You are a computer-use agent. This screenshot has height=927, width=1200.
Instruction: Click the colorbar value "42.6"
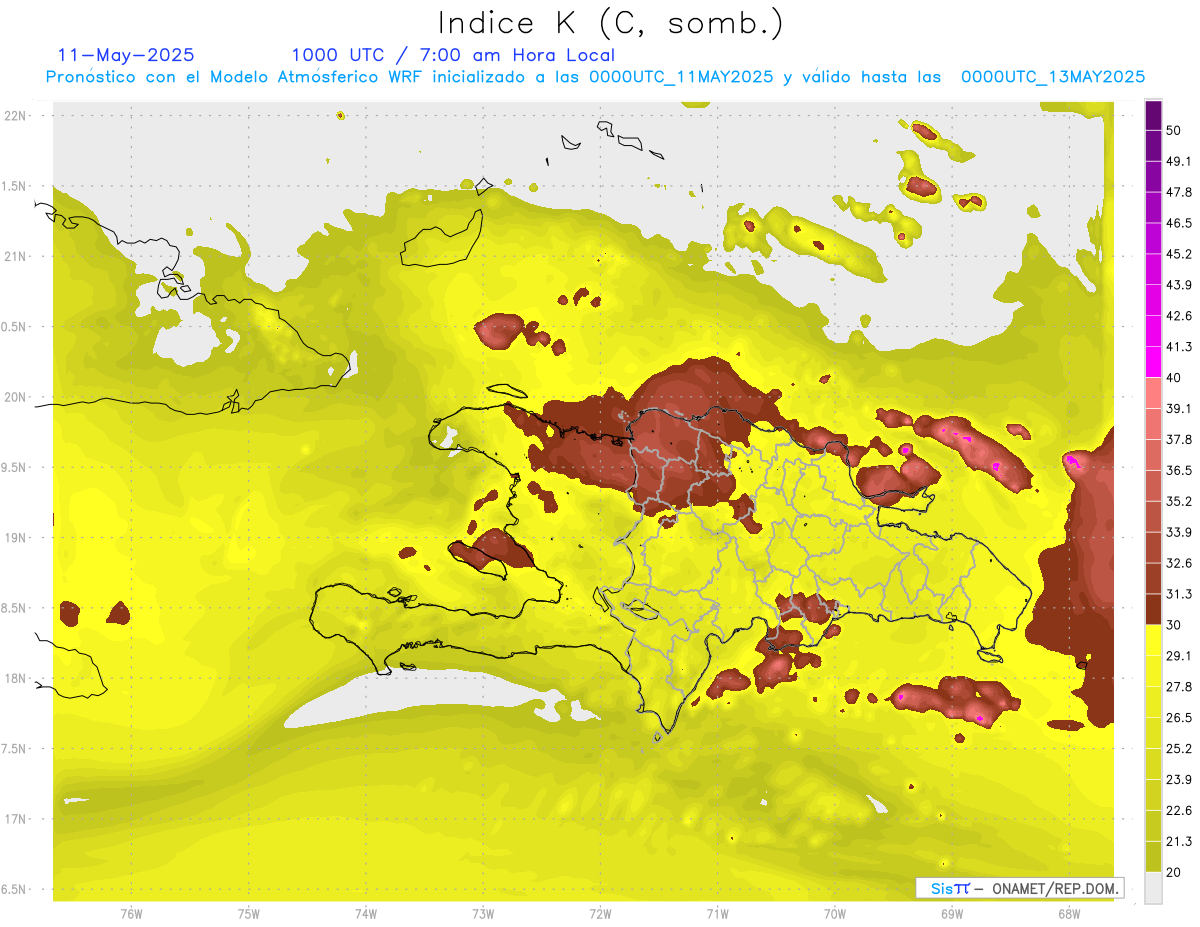(x=1179, y=316)
